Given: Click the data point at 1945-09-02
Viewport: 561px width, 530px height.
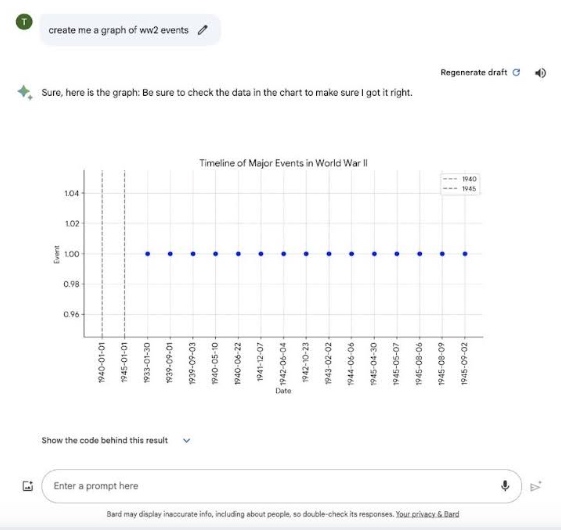Looking at the screenshot, I should click(465, 254).
